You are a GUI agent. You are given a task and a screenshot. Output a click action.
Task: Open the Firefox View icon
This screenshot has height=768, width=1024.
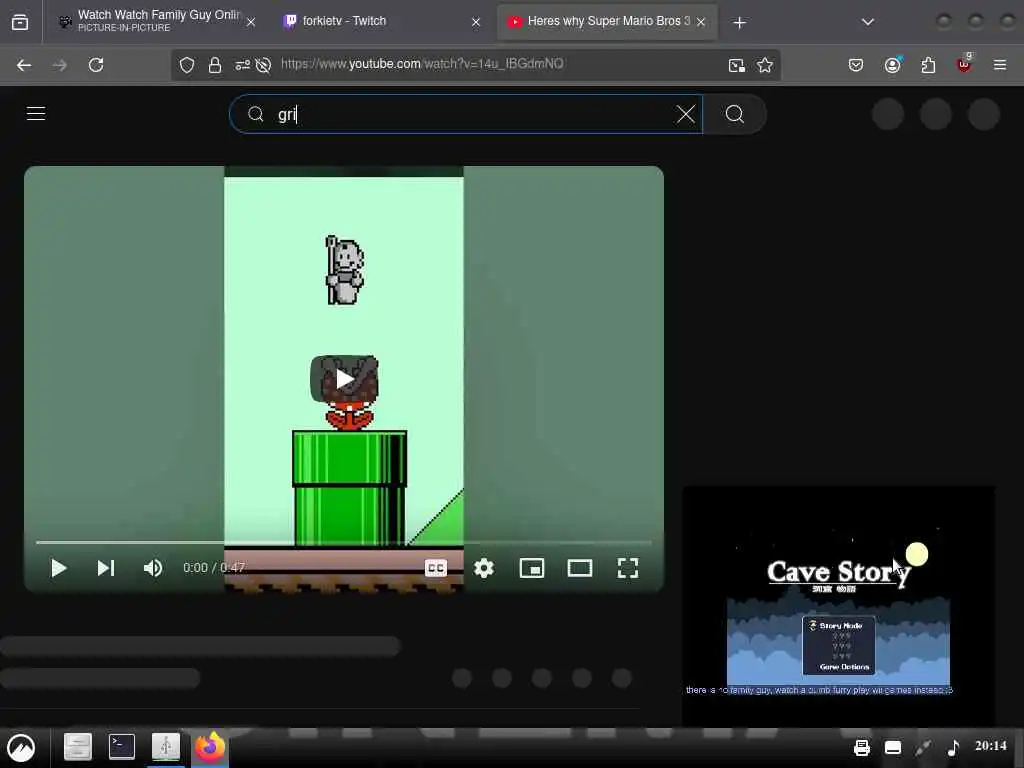(20, 22)
